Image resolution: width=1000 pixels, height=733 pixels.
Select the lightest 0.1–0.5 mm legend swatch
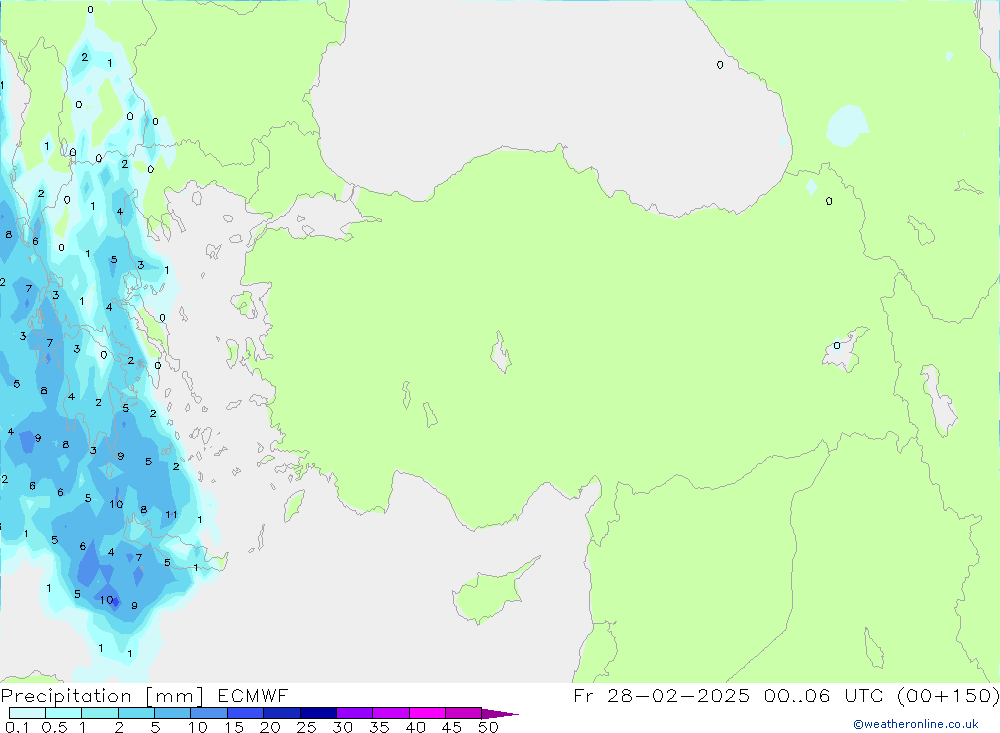coord(27,713)
